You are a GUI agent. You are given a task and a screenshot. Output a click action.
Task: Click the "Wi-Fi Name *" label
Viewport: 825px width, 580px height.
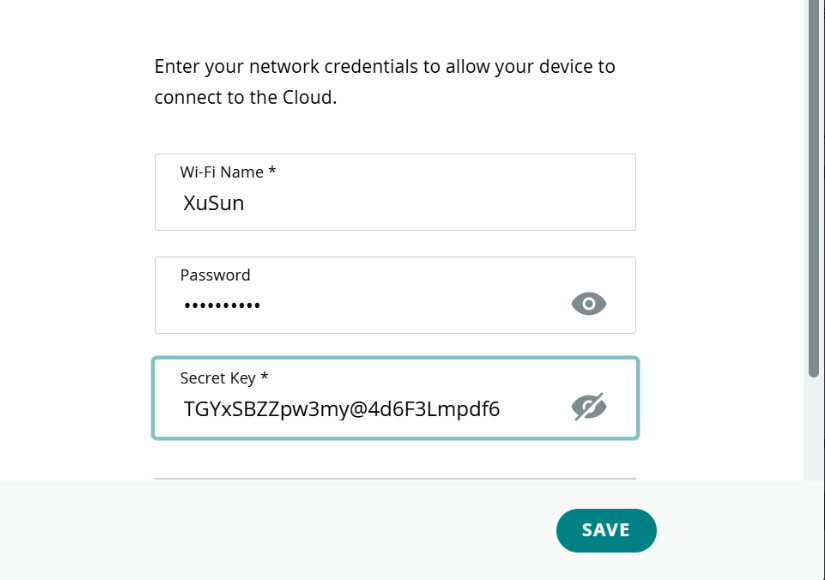228,172
